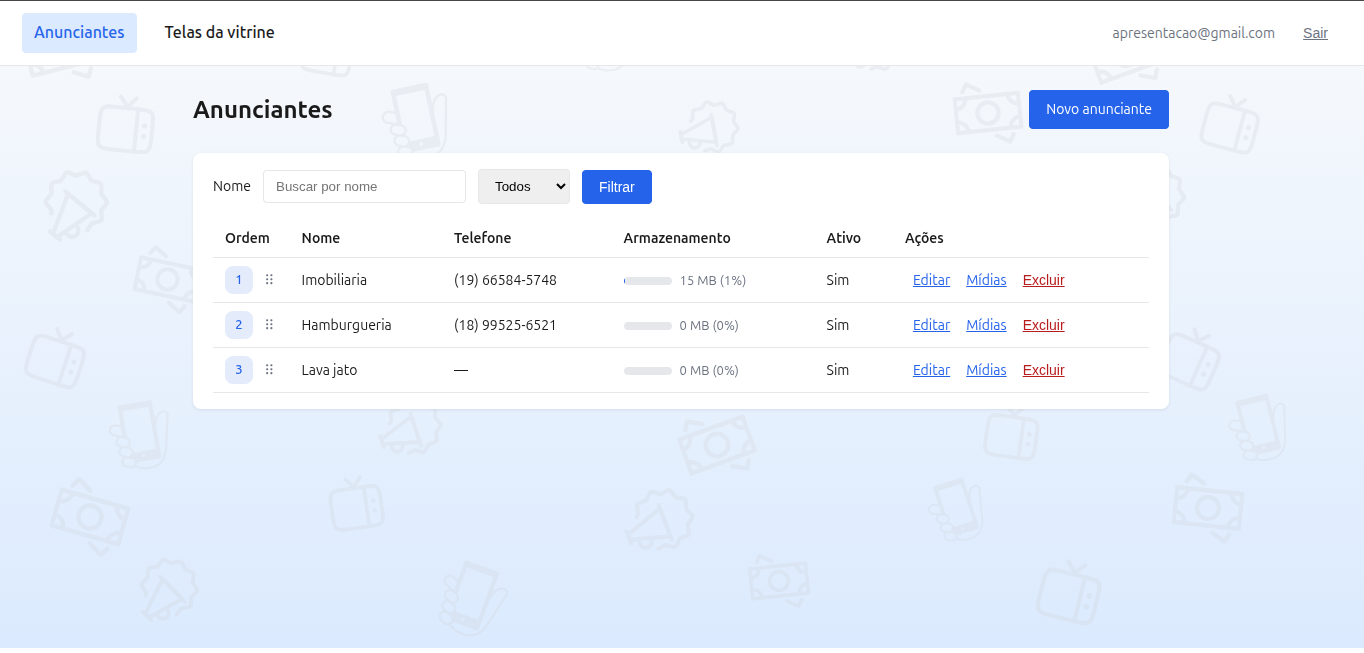Image resolution: width=1364 pixels, height=653 pixels.
Task: Open the Todos status filter dropdown
Action: (524, 187)
